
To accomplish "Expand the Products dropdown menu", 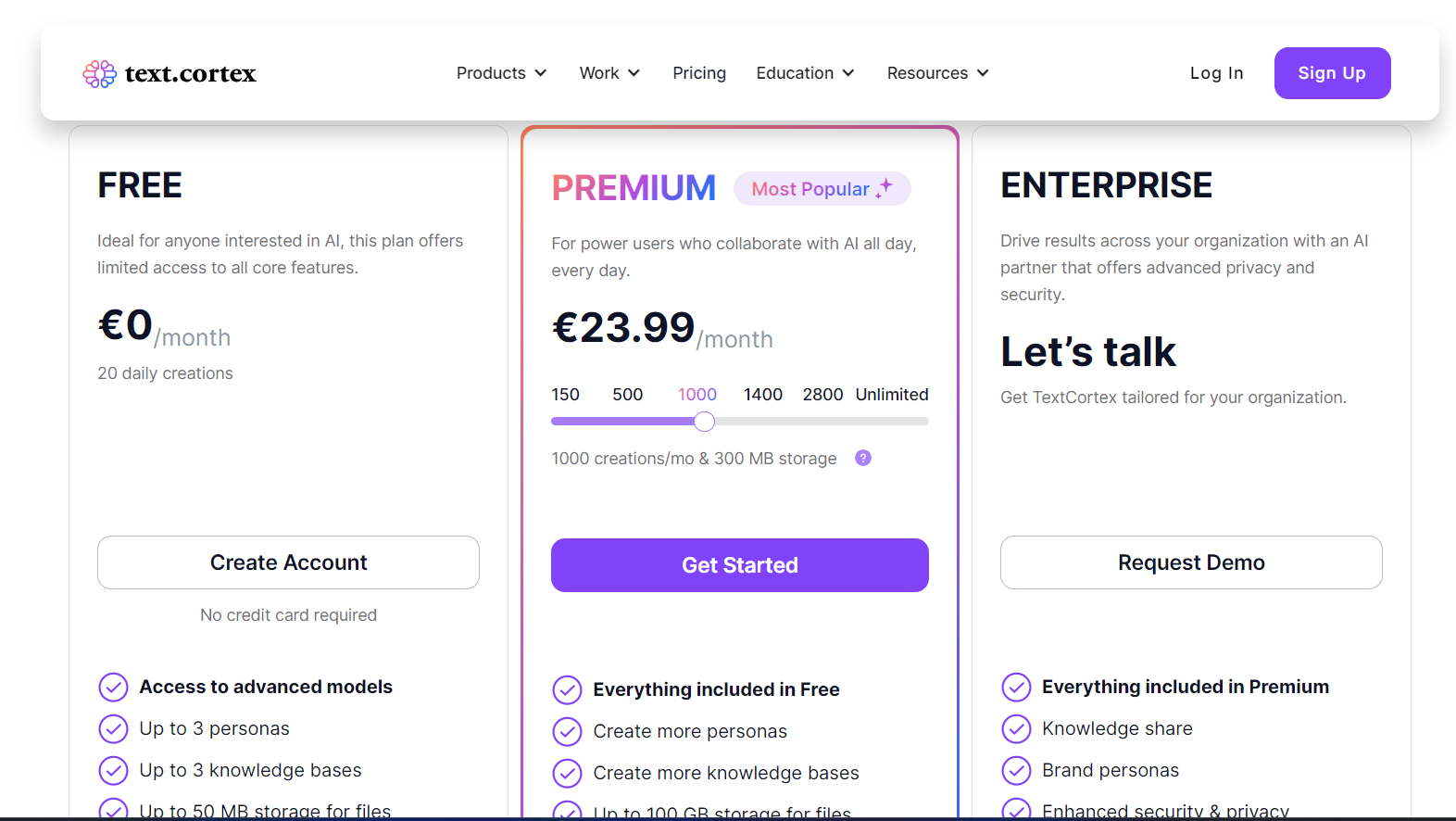I will coord(501,73).
